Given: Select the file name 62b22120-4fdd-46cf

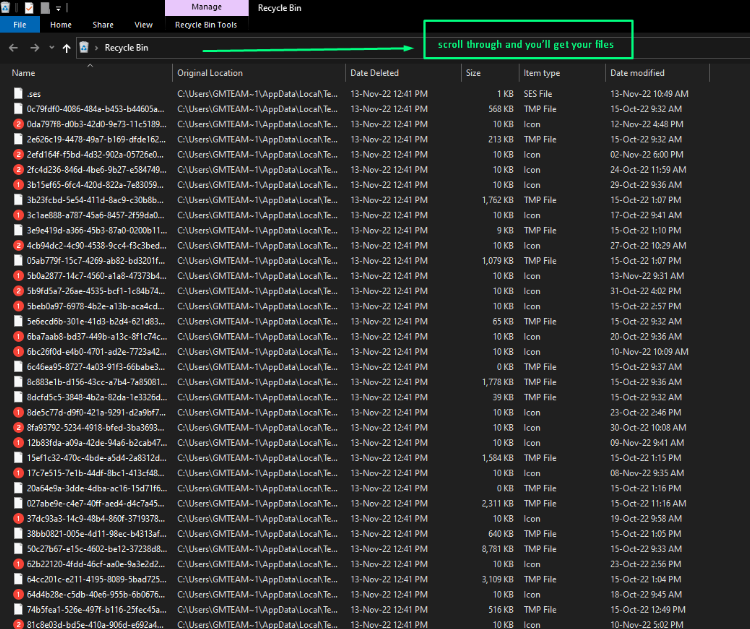Looking at the screenshot, I should click(x=97, y=564).
